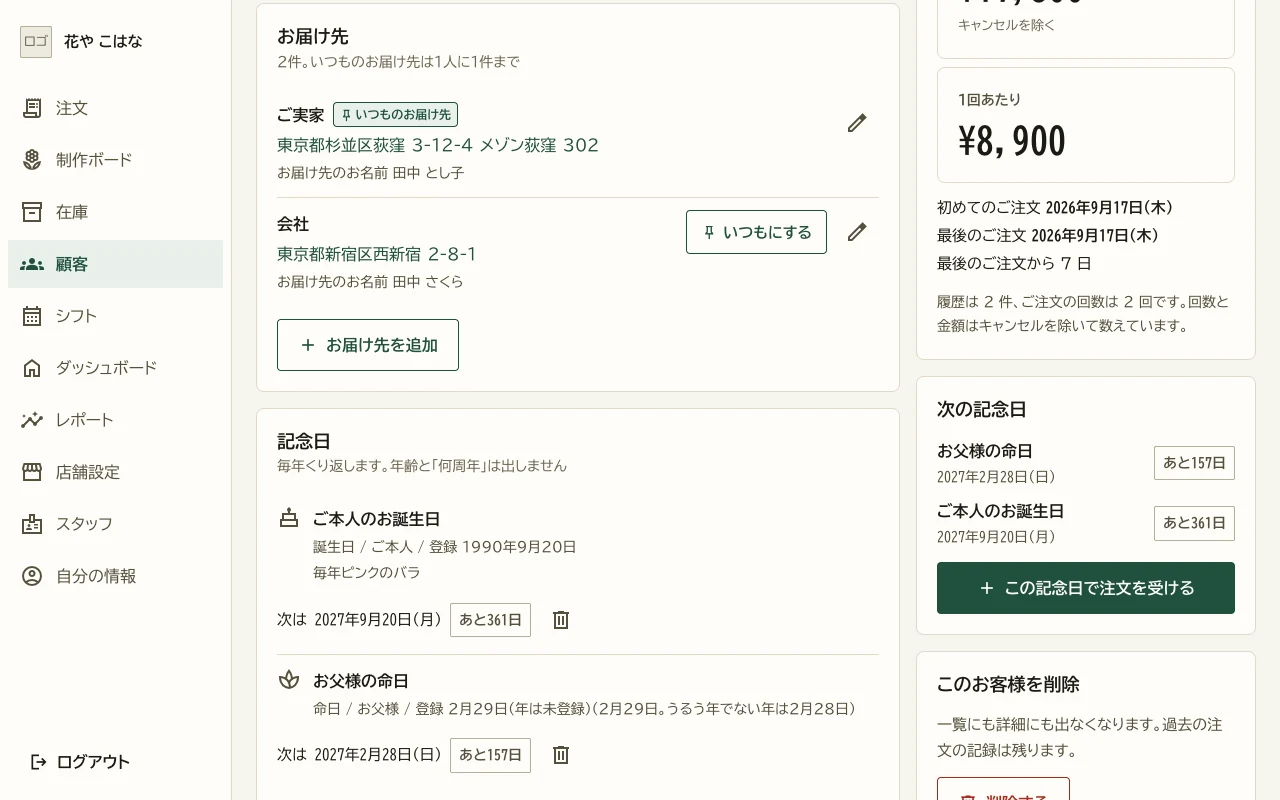Edit the ご実家 delivery address pencil icon

click(x=857, y=123)
